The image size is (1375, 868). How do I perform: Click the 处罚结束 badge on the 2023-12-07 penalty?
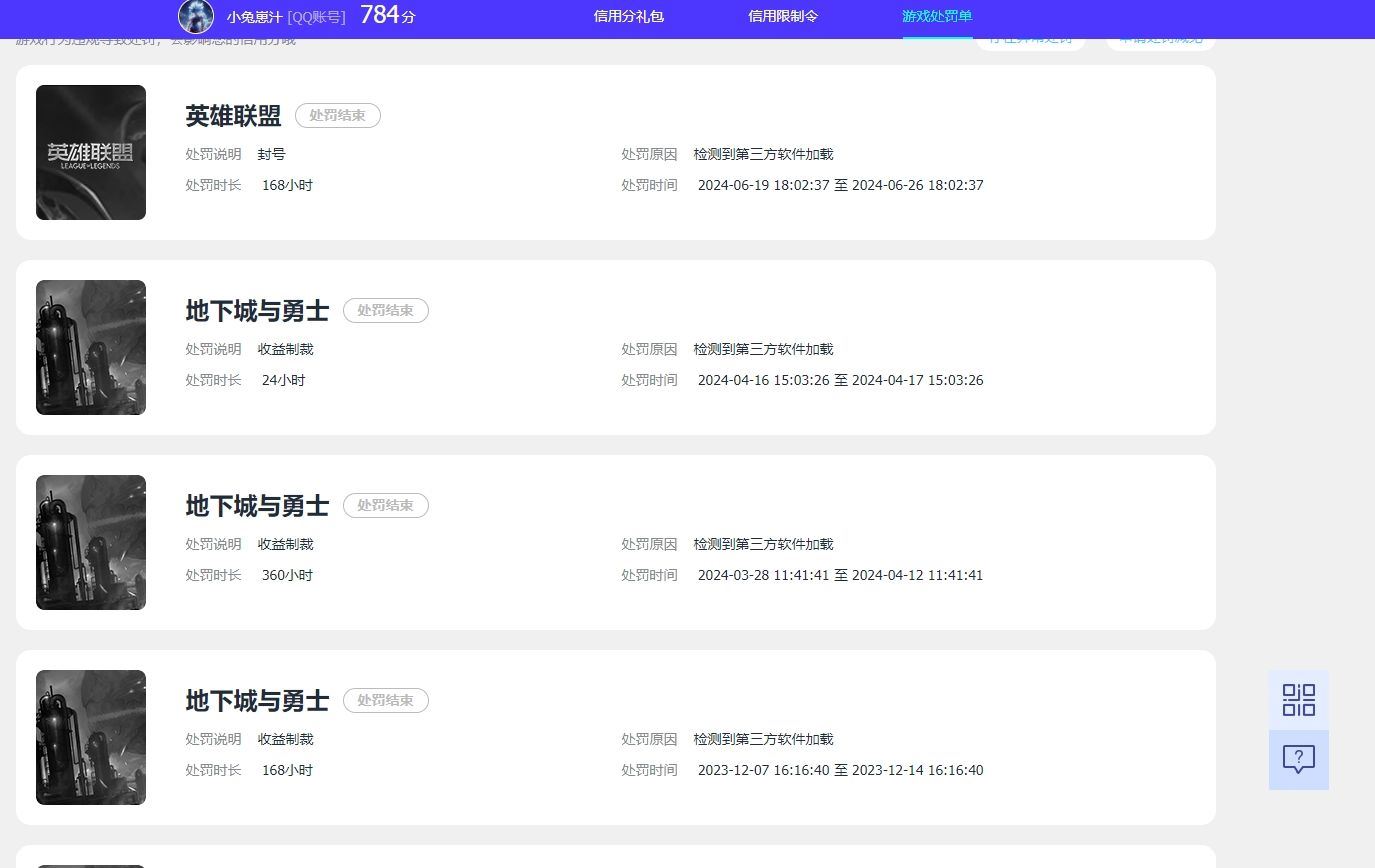tap(385, 700)
